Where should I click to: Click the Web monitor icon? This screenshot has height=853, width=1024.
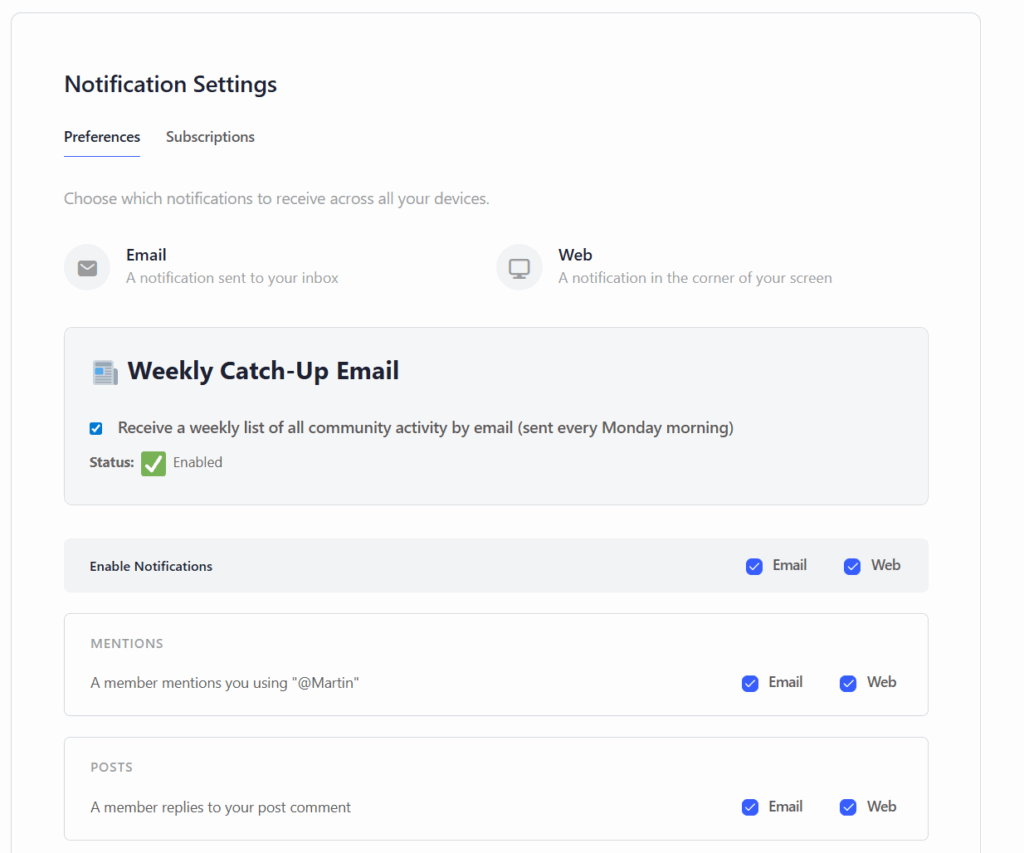(x=519, y=268)
